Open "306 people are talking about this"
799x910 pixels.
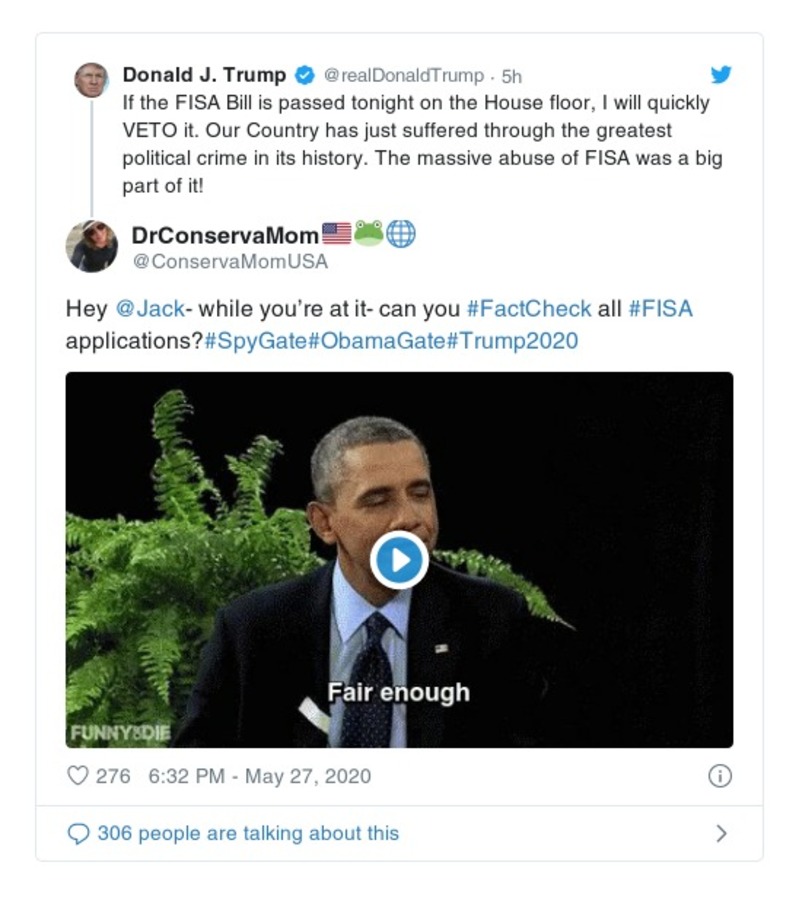point(247,834)
